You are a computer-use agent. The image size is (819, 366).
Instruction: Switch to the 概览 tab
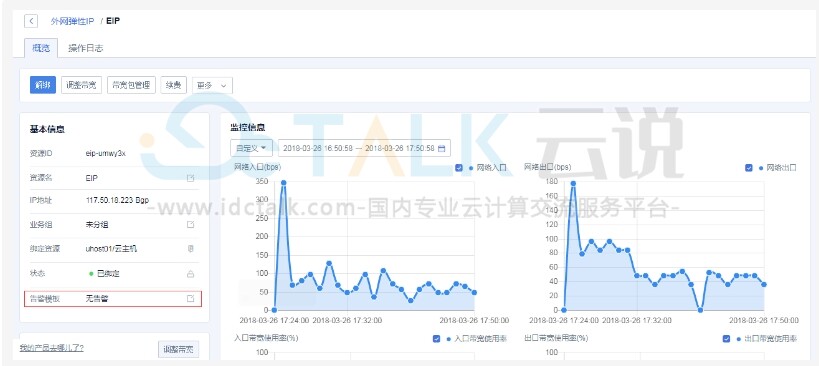(x=41, y=48)
